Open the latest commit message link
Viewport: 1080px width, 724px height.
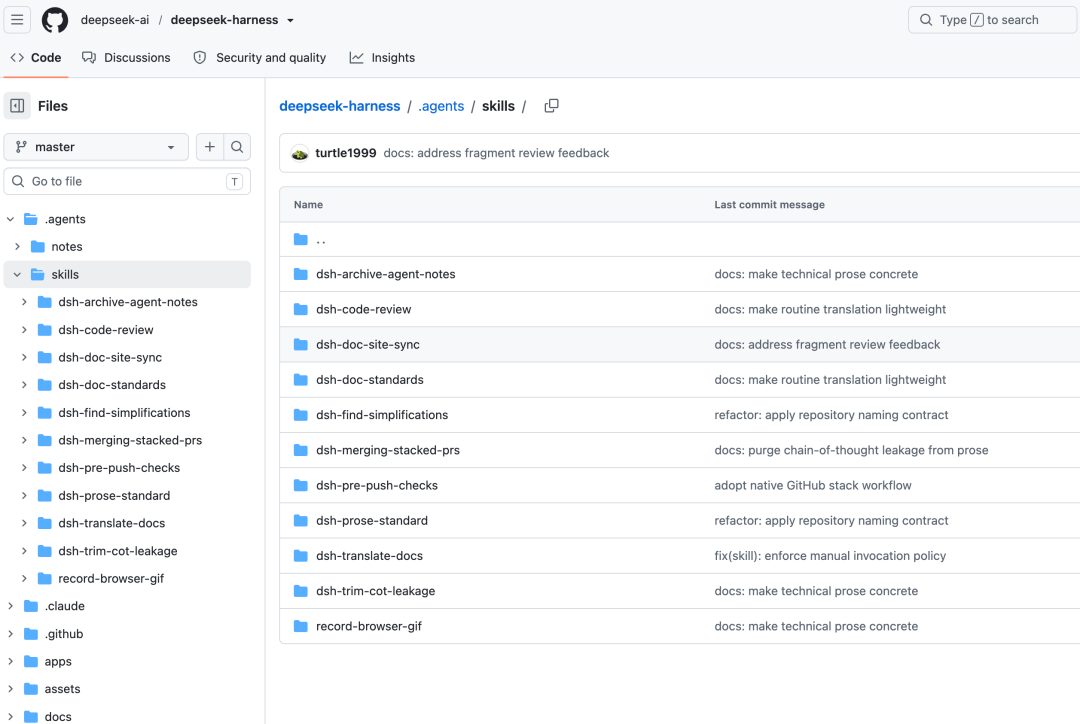point(496,153)
